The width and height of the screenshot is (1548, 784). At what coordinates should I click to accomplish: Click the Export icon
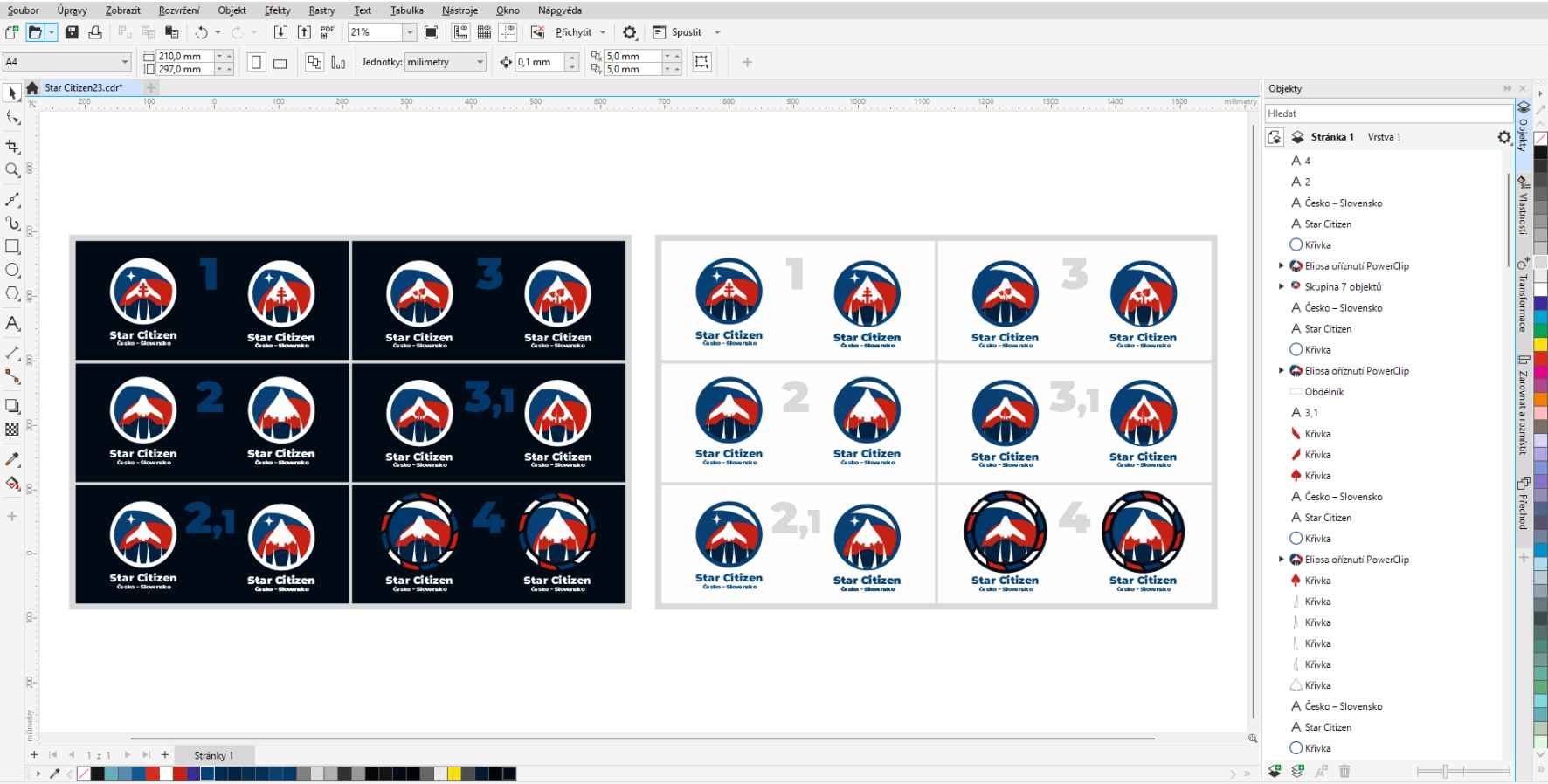coord(304,32)
